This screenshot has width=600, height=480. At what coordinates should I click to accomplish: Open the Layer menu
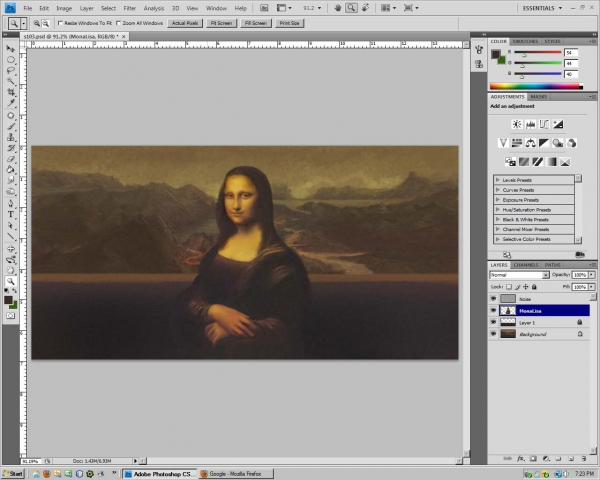click(86, 8)
